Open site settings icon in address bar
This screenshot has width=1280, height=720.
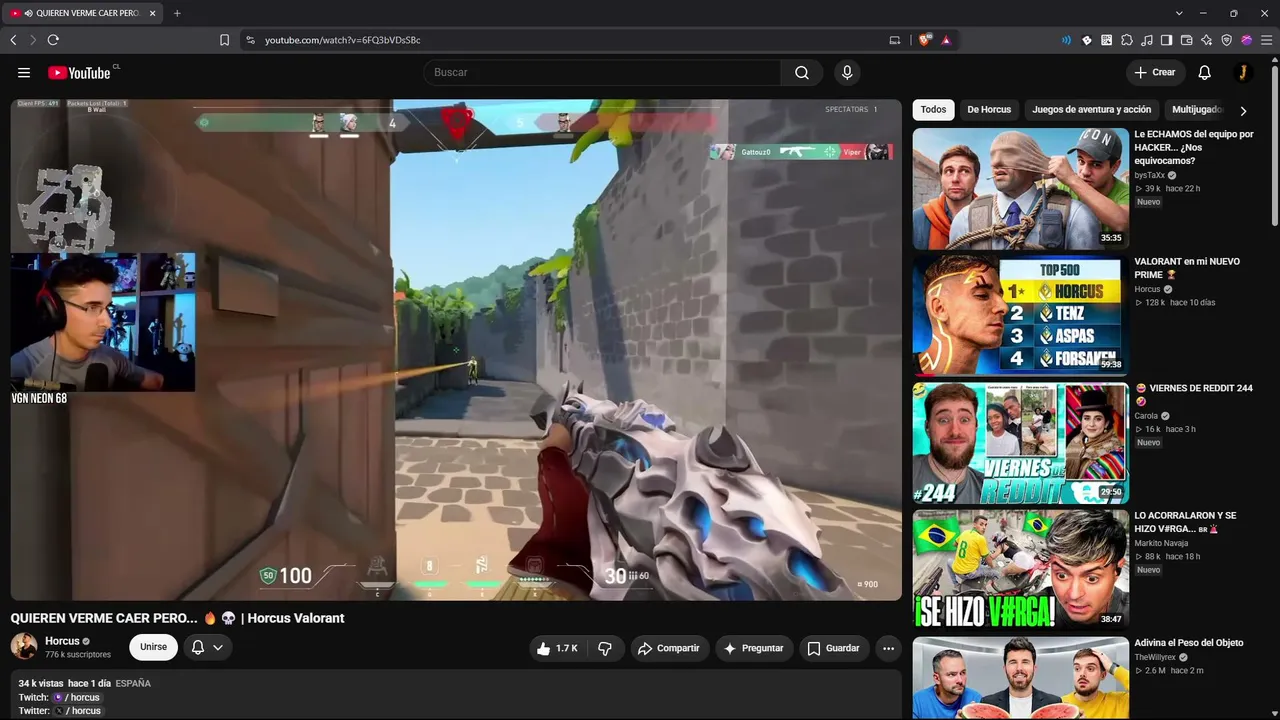[249, 40]
